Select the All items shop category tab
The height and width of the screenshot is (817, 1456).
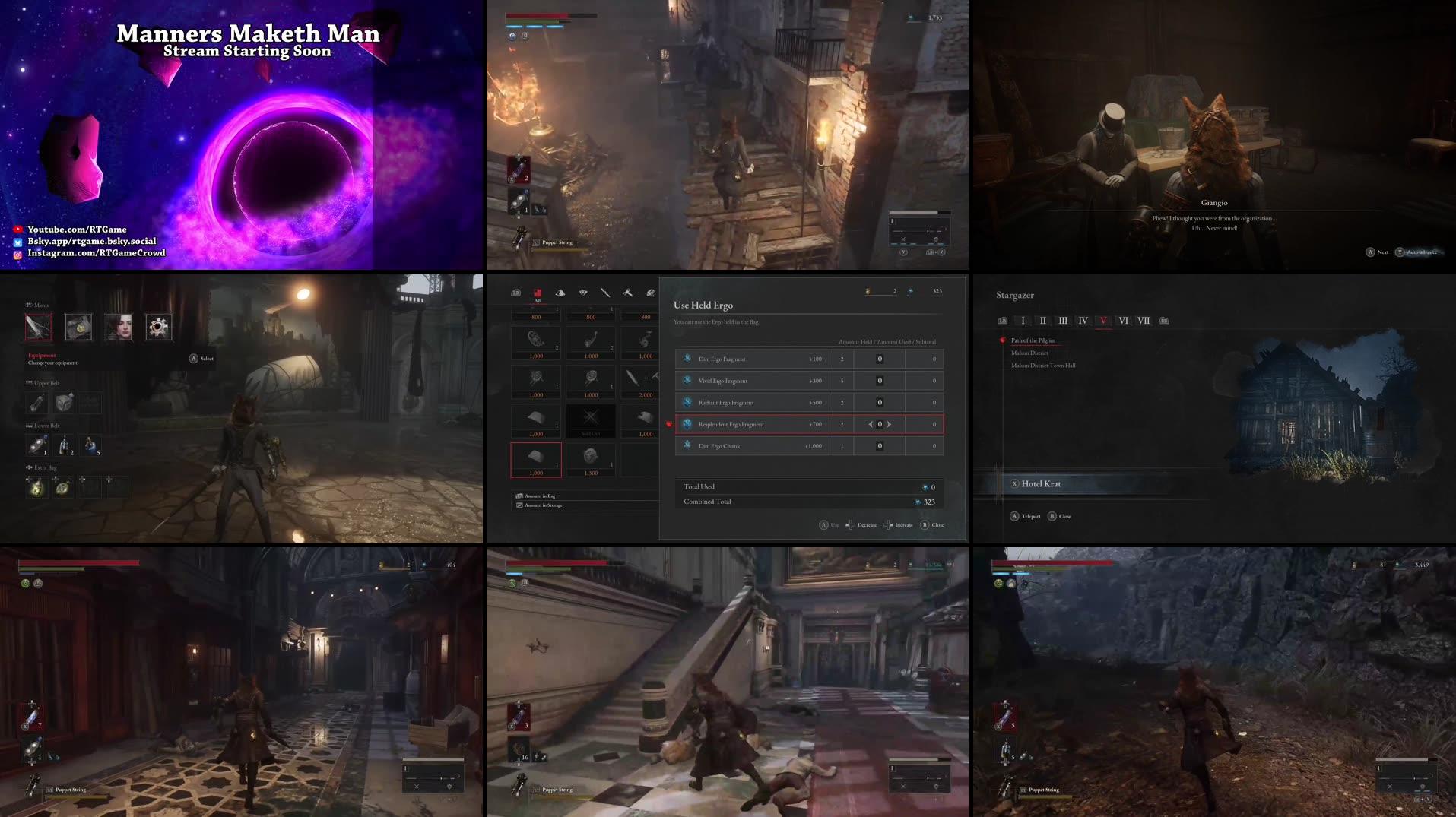[537, 294]
